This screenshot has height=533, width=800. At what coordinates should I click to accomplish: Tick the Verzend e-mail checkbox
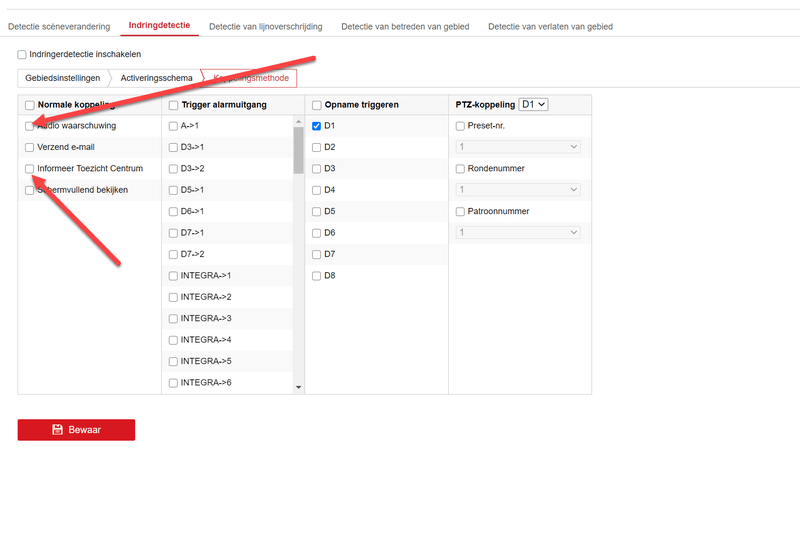point(30,147)
